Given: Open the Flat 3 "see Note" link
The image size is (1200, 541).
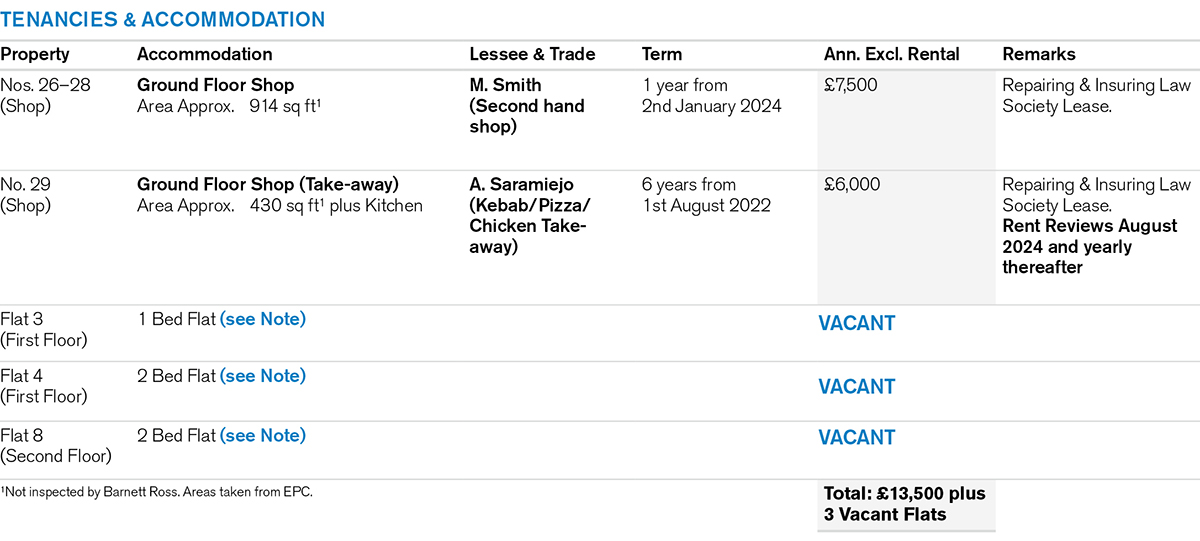Looking at the screenshot, I should (263, 320).
